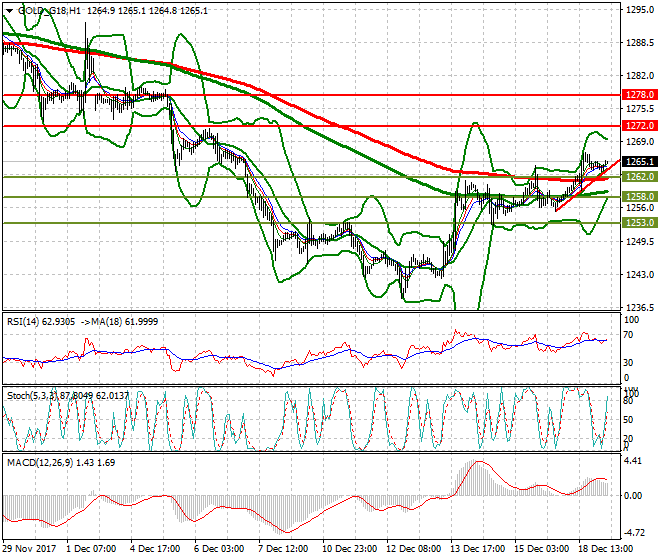Click the 4.41 MACD scale value

click(x=633, y=461)
